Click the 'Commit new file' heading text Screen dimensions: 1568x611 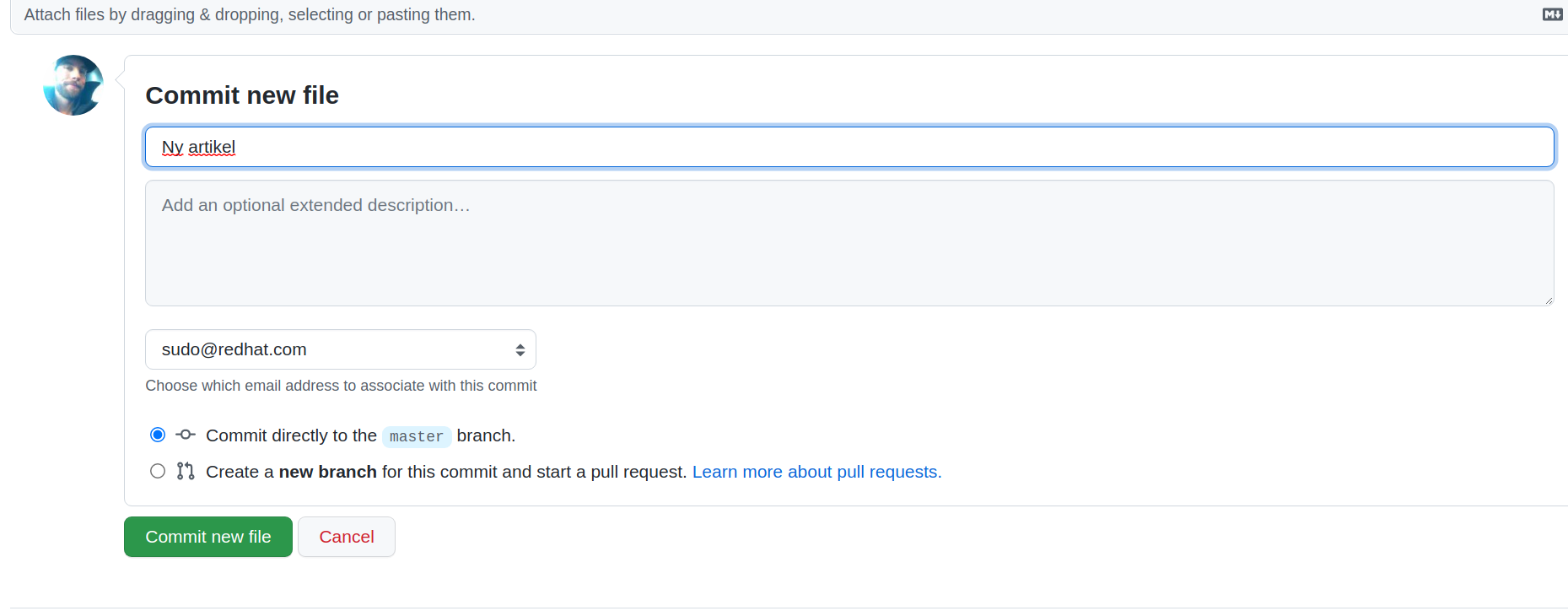tap(242, 95)
